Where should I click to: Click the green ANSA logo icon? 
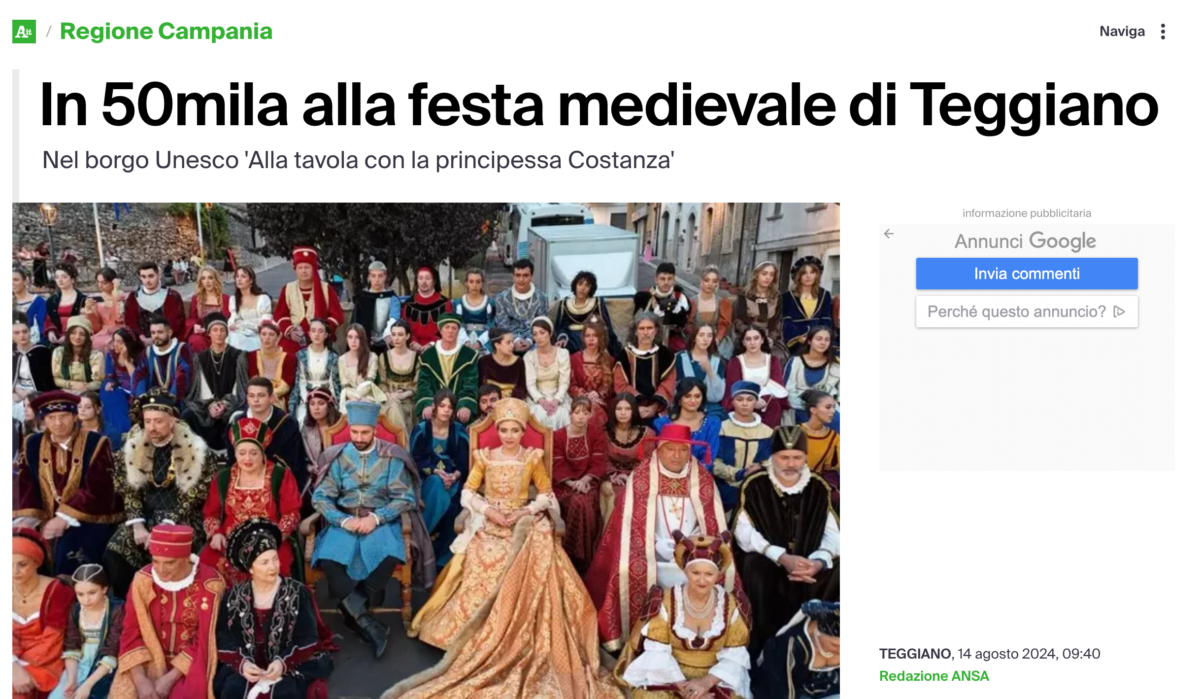pos(23,32)
